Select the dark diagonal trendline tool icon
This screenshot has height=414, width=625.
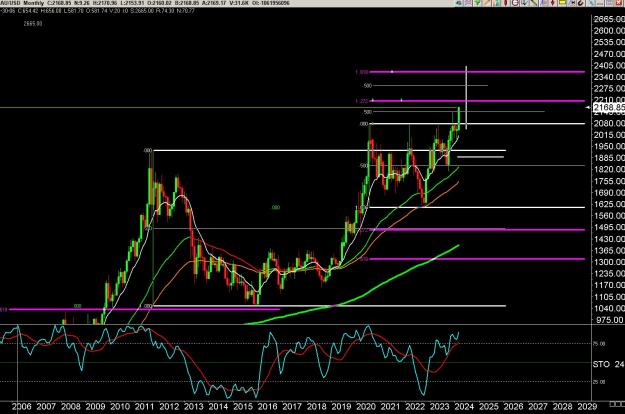click(x=533, y=3)
